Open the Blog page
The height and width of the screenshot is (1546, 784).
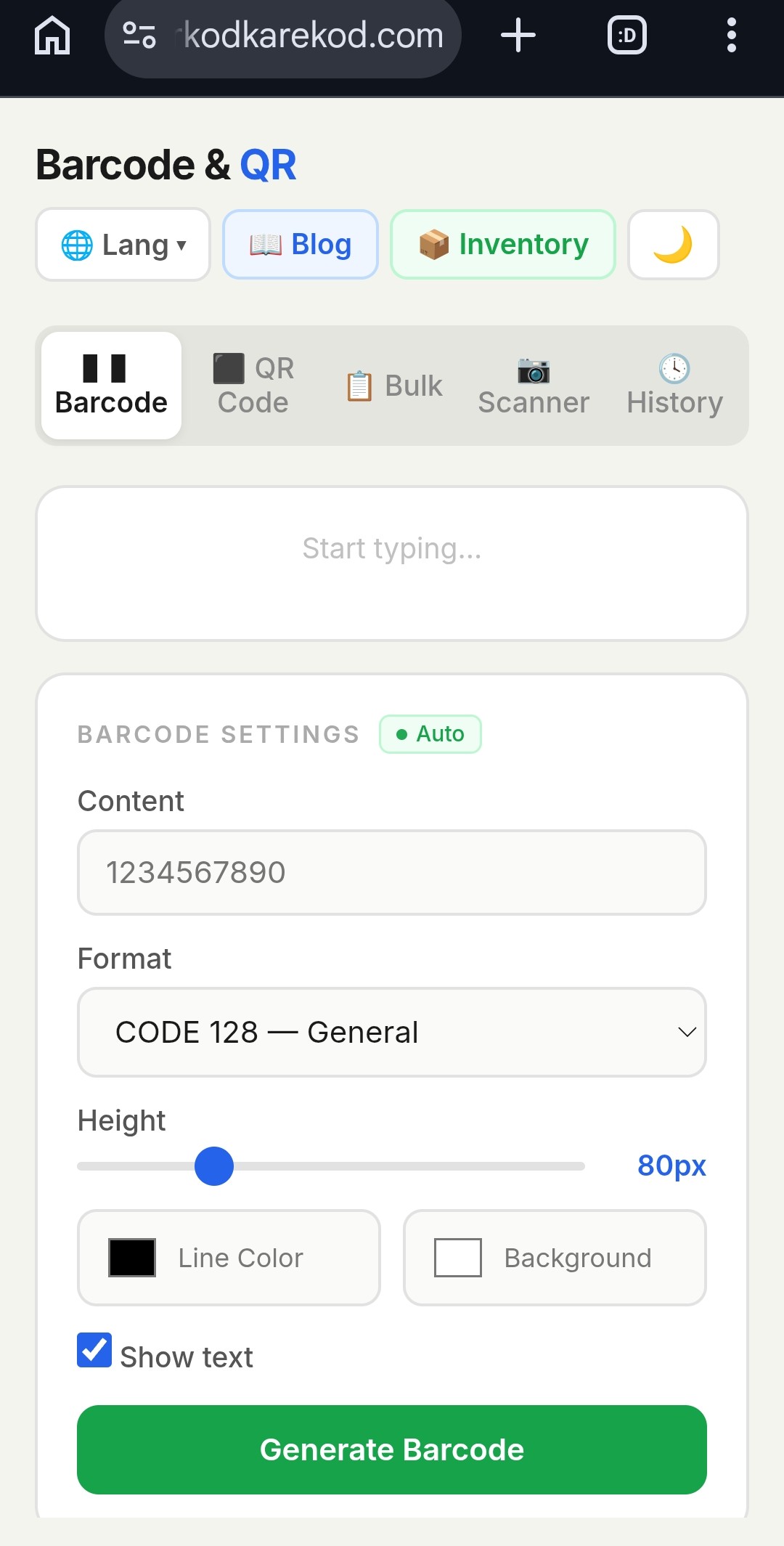click(300, 245)
